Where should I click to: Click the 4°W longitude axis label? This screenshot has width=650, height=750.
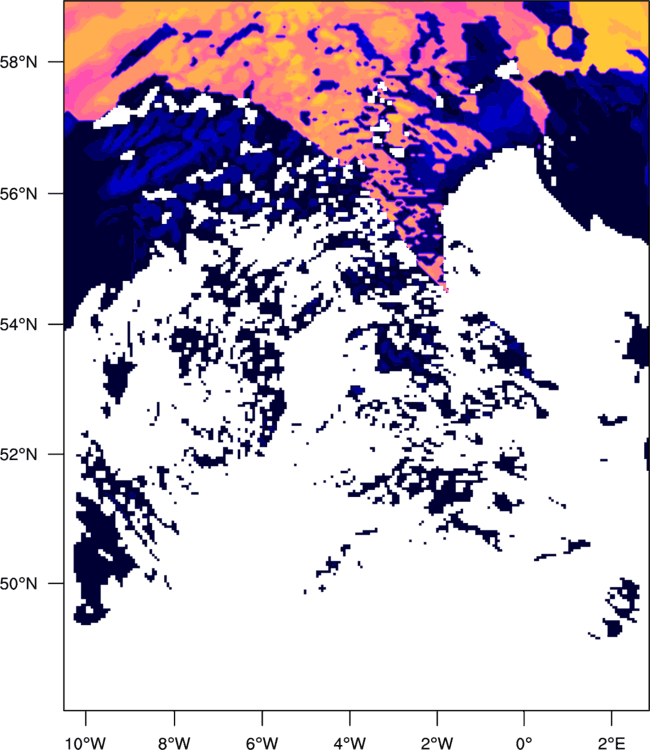tap(350, 743)
